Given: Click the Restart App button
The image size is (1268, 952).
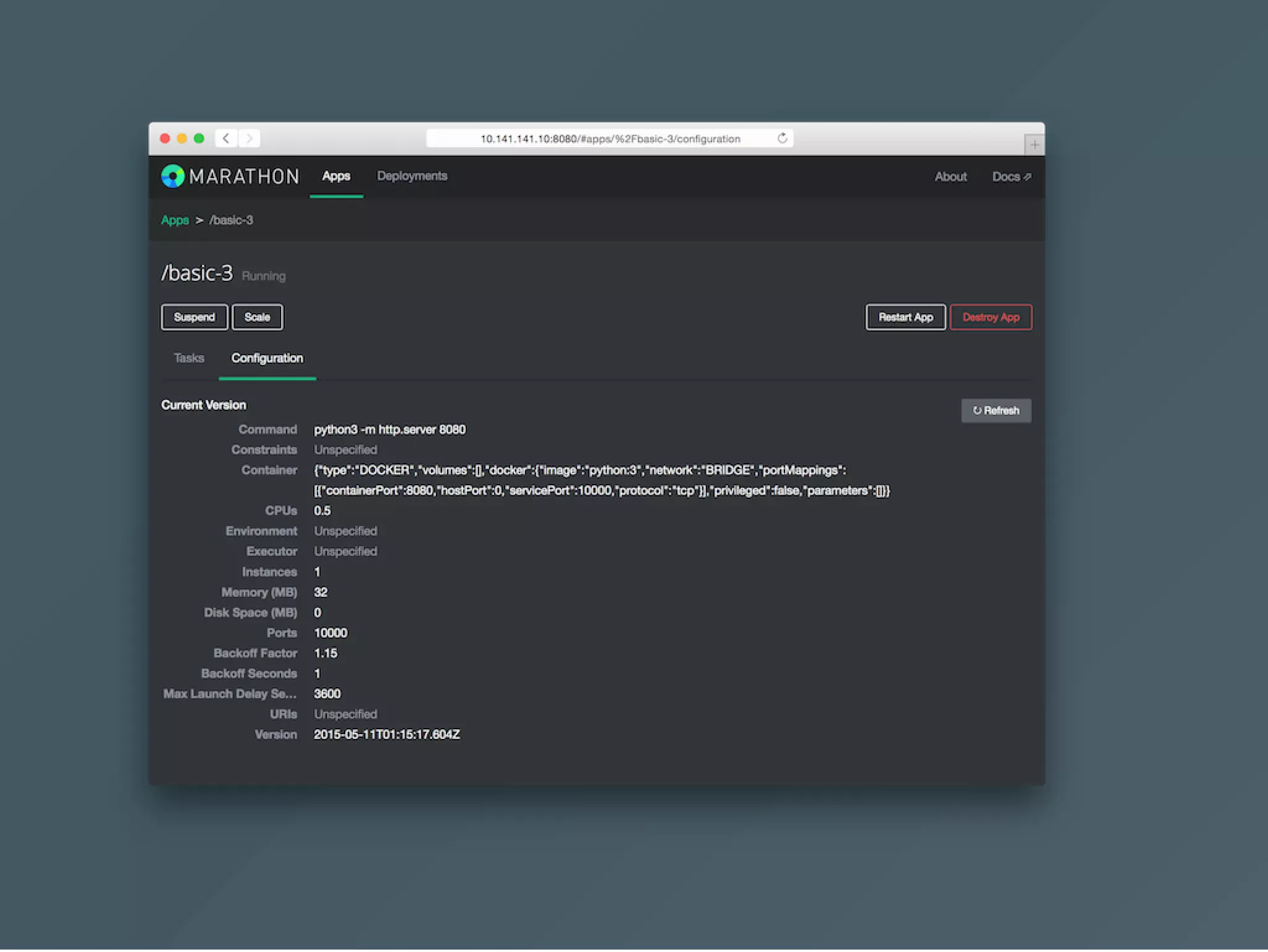Looking at the screenshot, I should 905,318.
